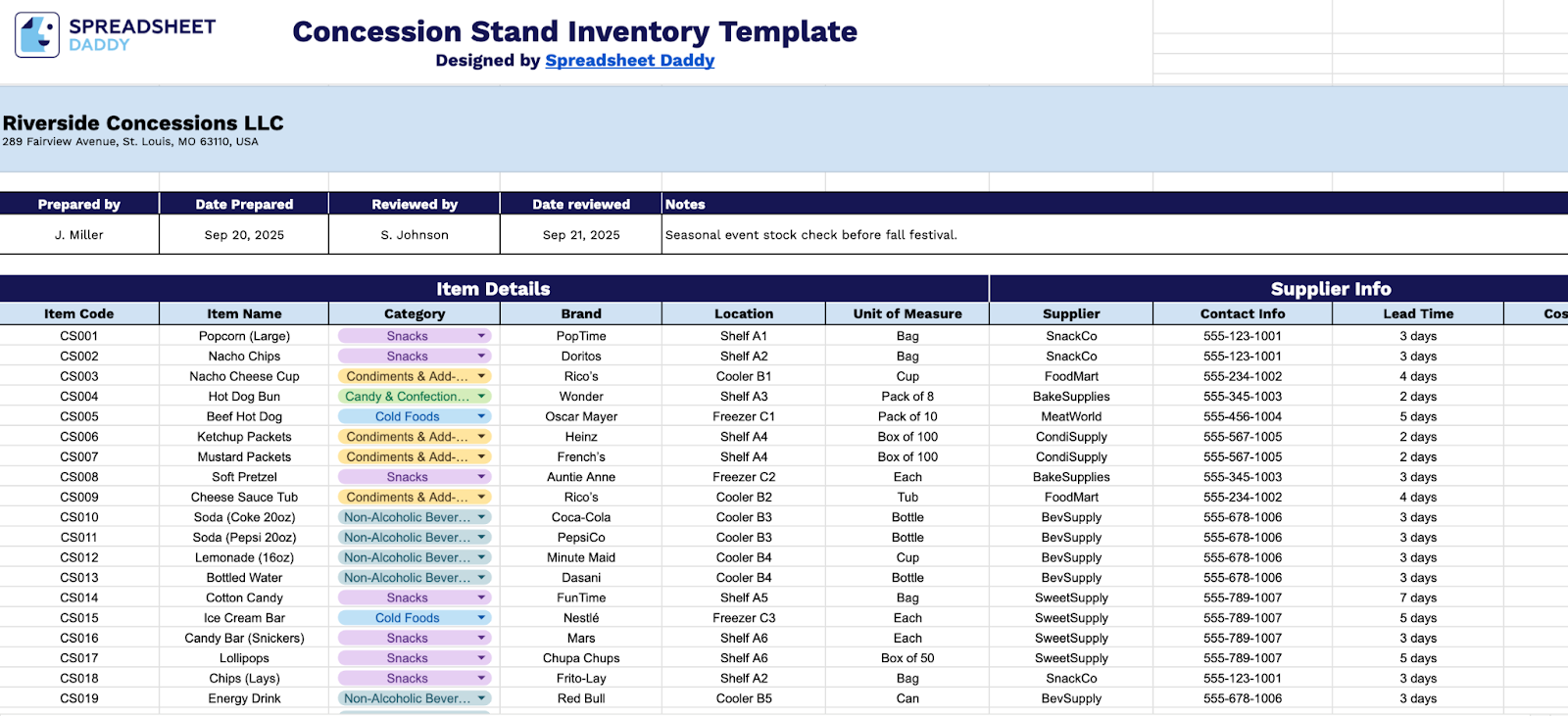Screen dimensions: 1568x716
Task: Open the Energy Drink beverage category dropdown
Action: pos(481,697)
